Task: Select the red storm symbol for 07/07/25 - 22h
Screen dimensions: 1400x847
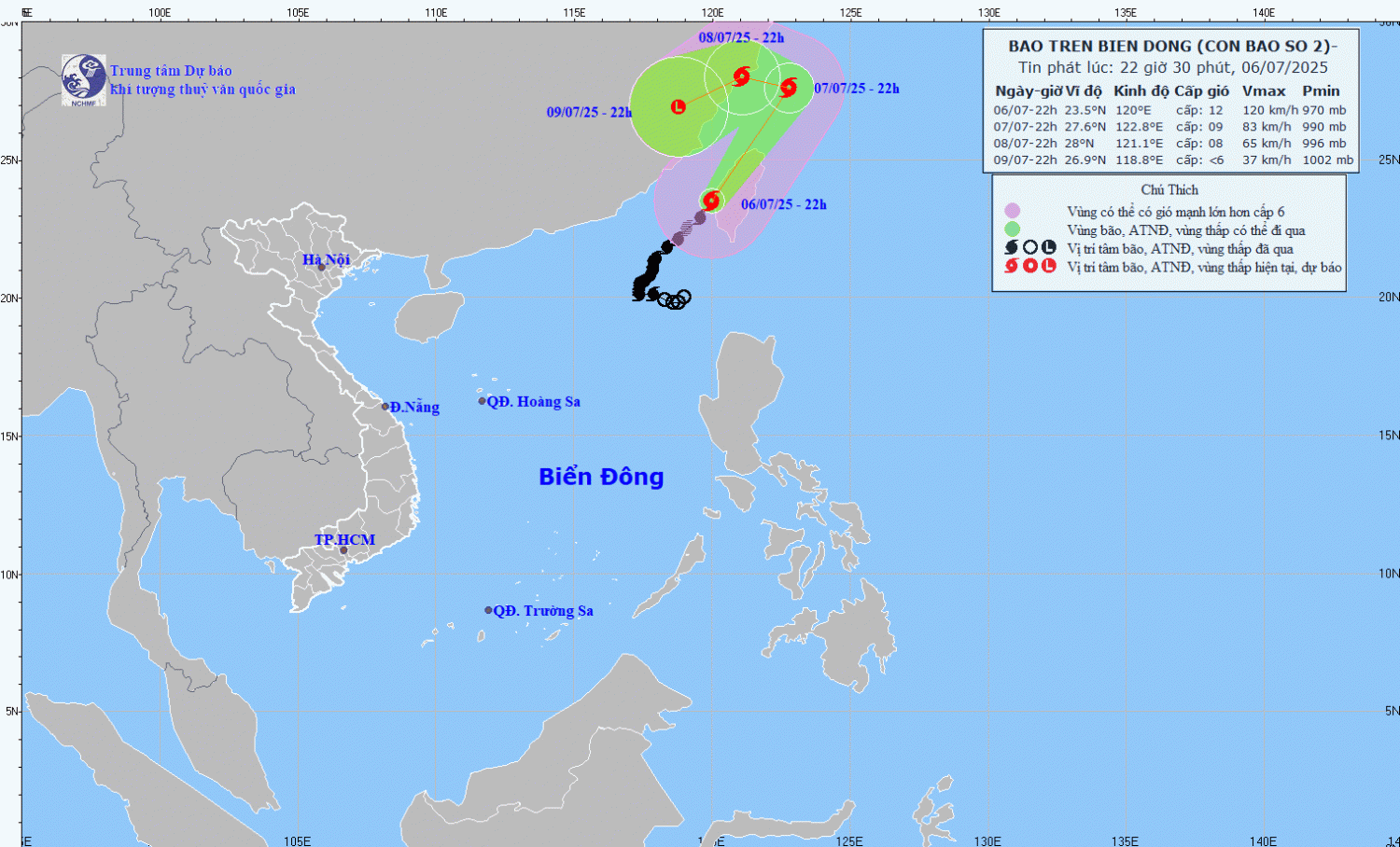Action: 788,88
